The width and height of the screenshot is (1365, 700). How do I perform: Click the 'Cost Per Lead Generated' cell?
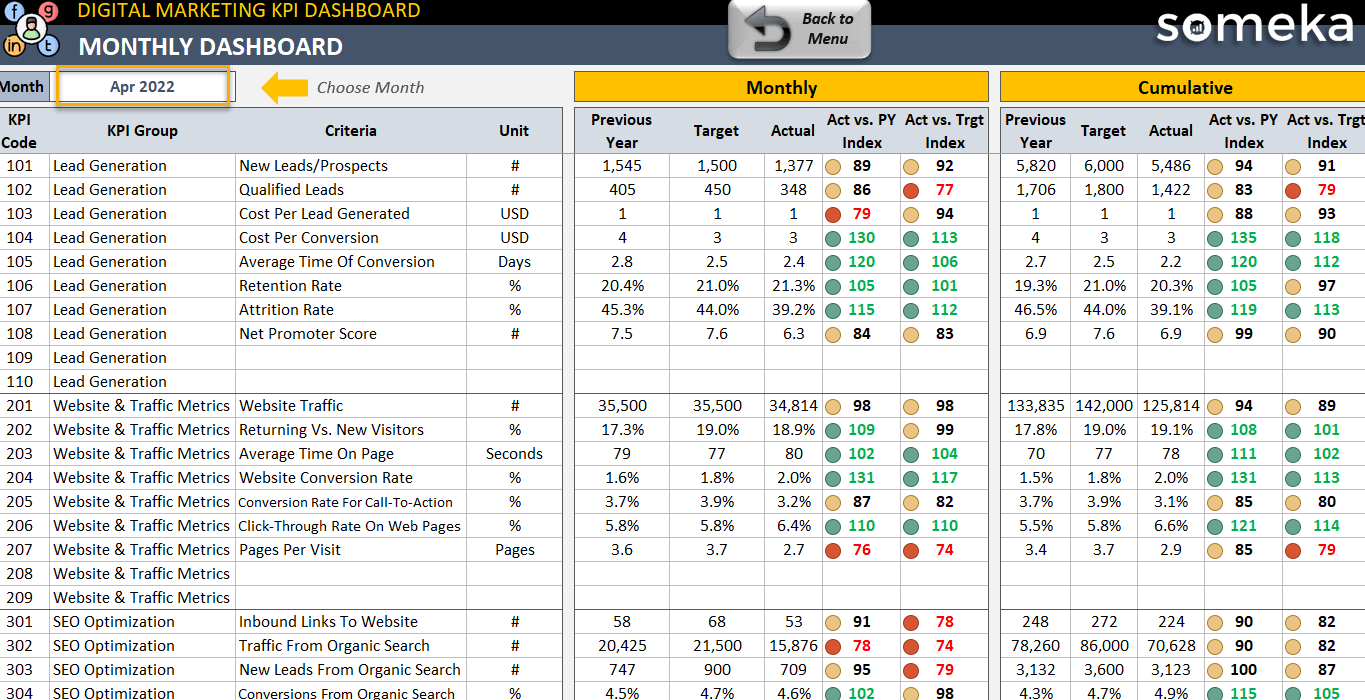point(351,214)
